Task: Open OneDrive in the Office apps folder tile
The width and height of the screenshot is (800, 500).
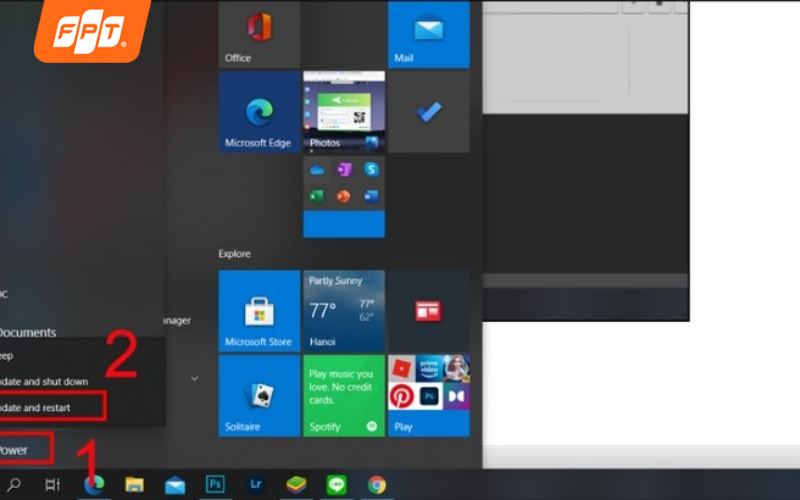Action: [317, 170]
